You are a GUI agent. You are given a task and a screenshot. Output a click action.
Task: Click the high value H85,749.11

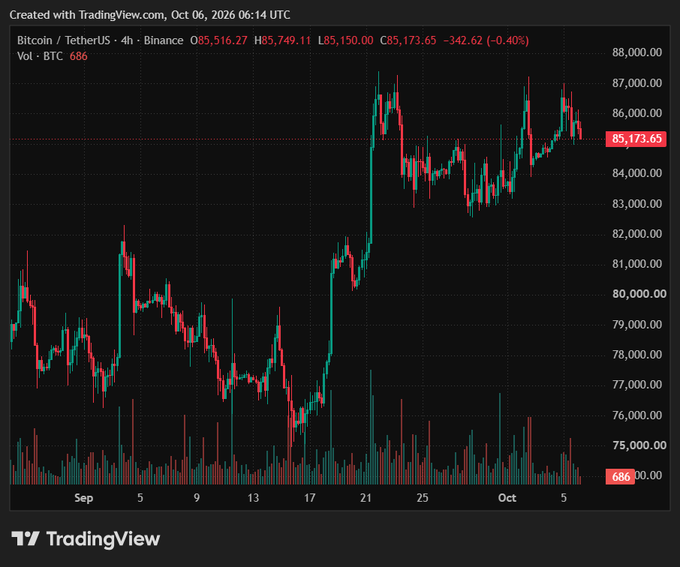(282, 40)
